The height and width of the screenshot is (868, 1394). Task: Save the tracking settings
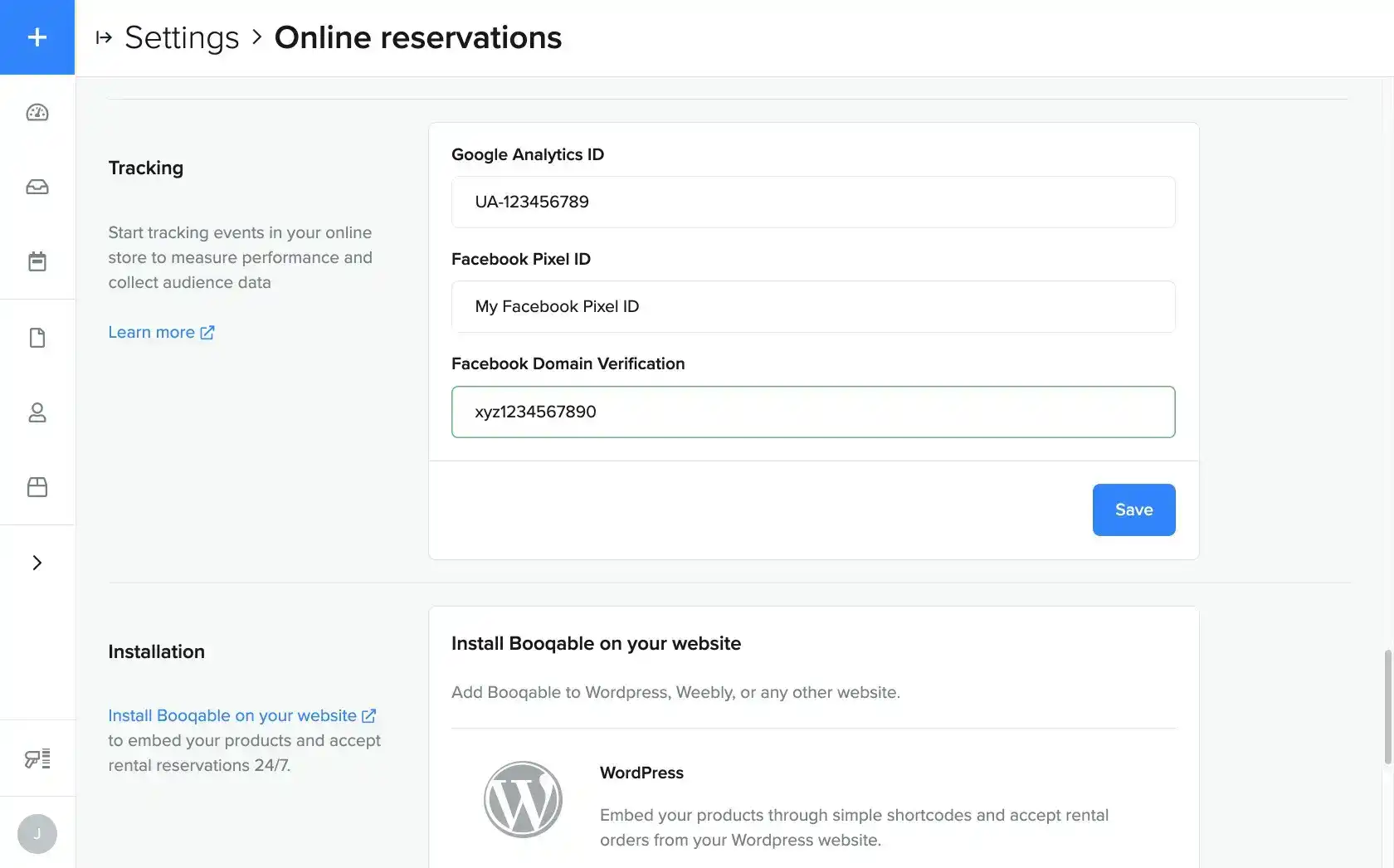[x=1133, y=510]
